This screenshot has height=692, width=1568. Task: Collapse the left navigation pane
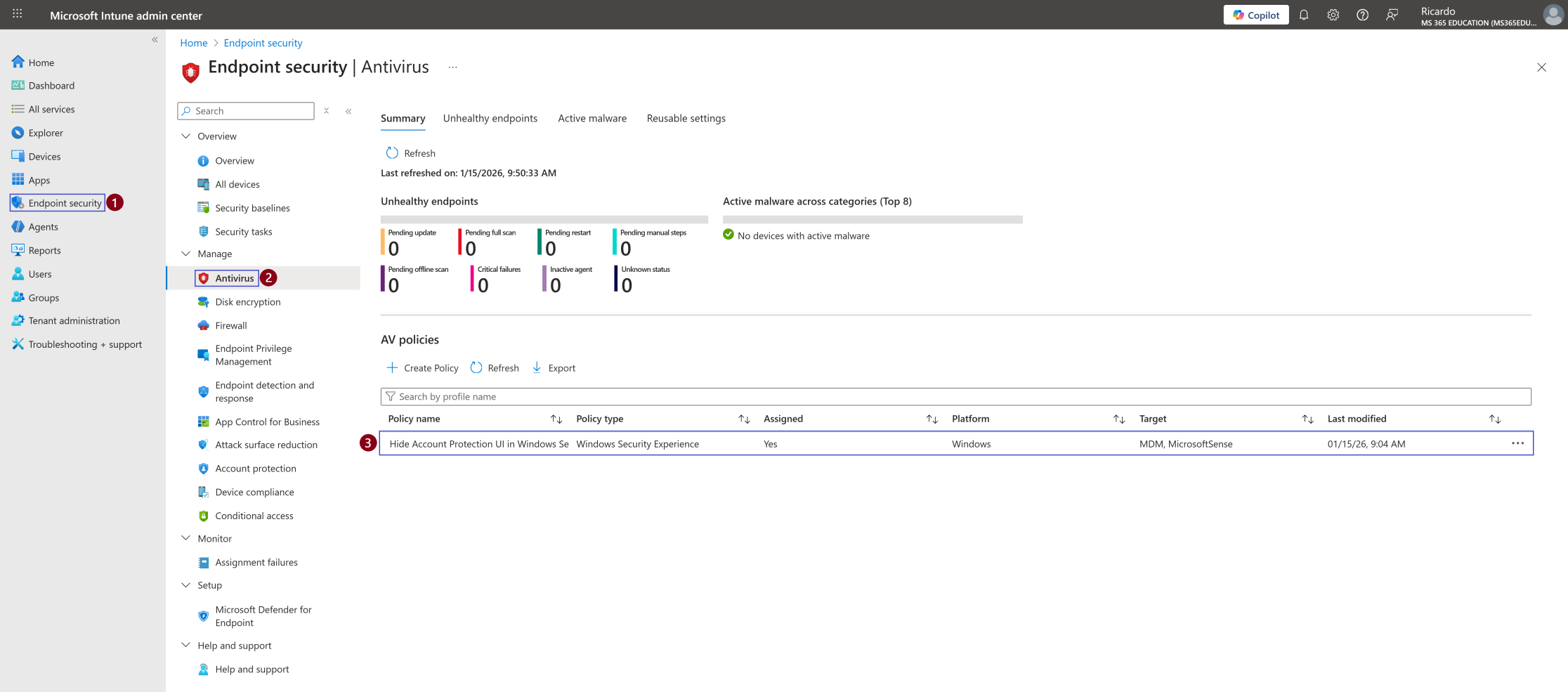(x=155, y=40)
